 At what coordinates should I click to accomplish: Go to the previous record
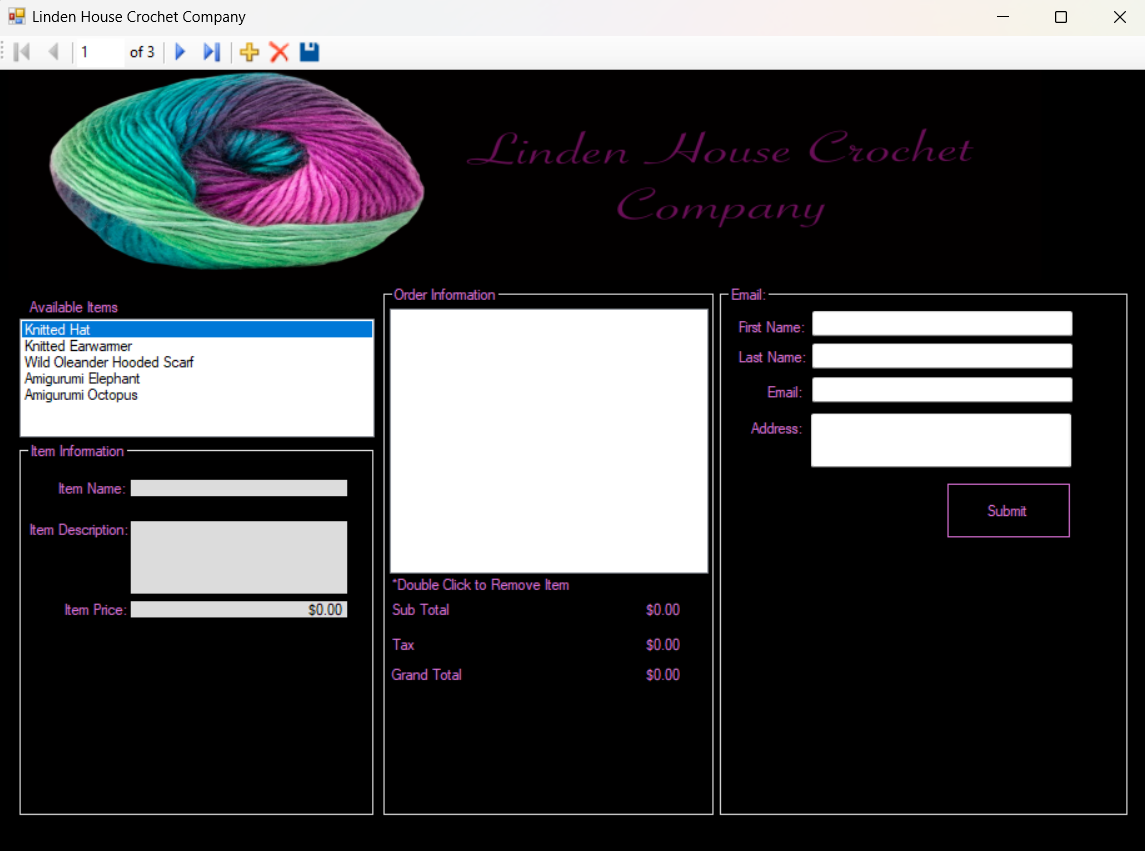53,52
